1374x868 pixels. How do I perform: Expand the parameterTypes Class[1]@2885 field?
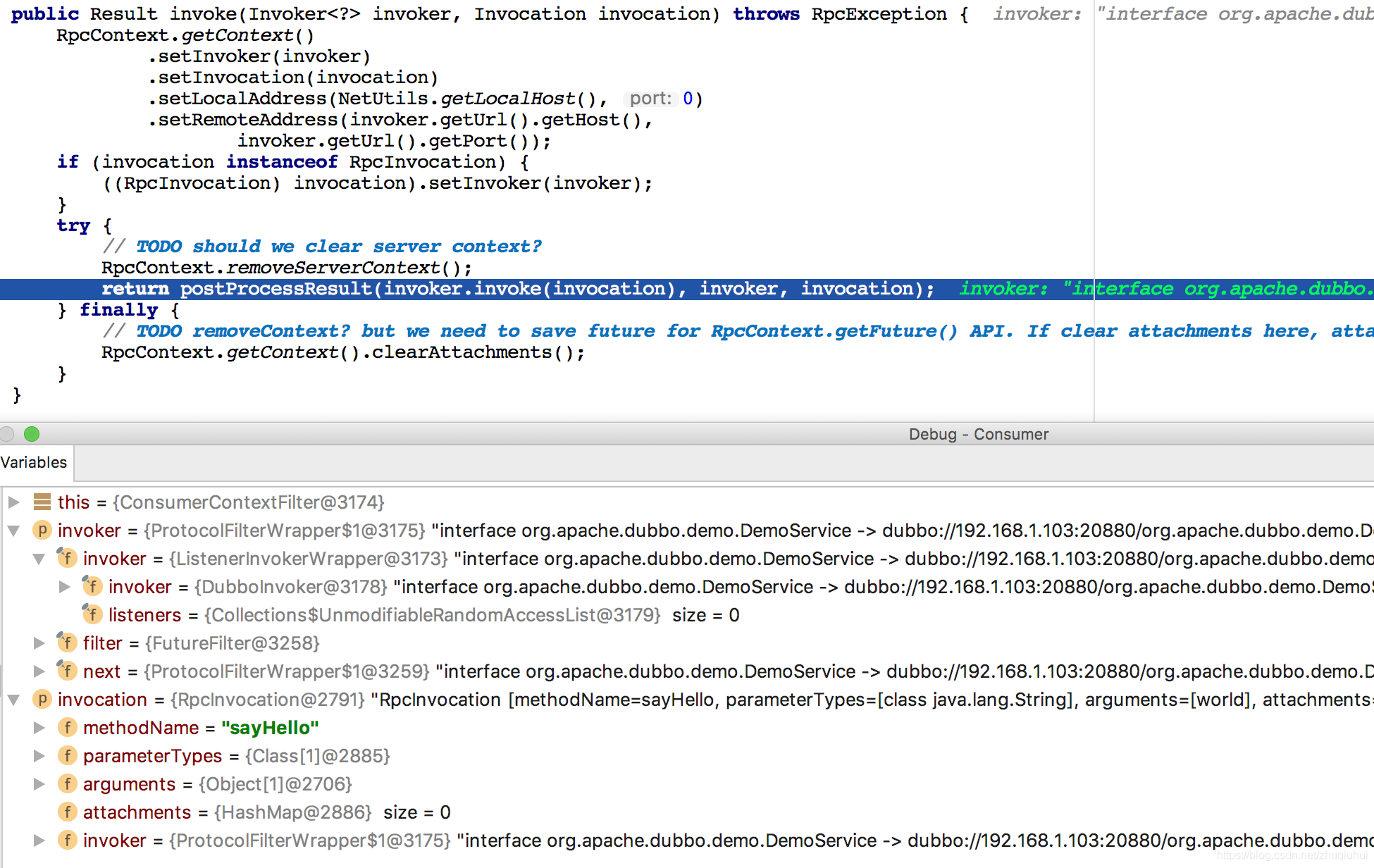point(39,756)
